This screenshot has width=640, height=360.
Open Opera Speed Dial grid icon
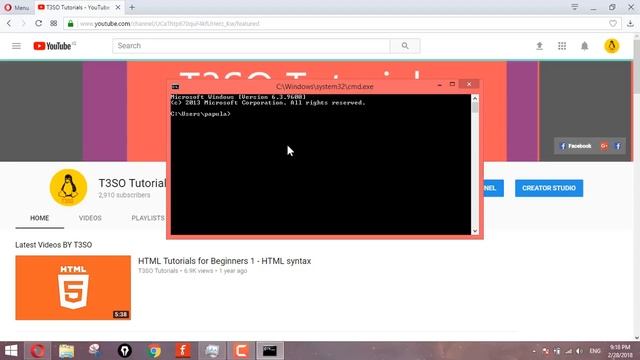53,24
